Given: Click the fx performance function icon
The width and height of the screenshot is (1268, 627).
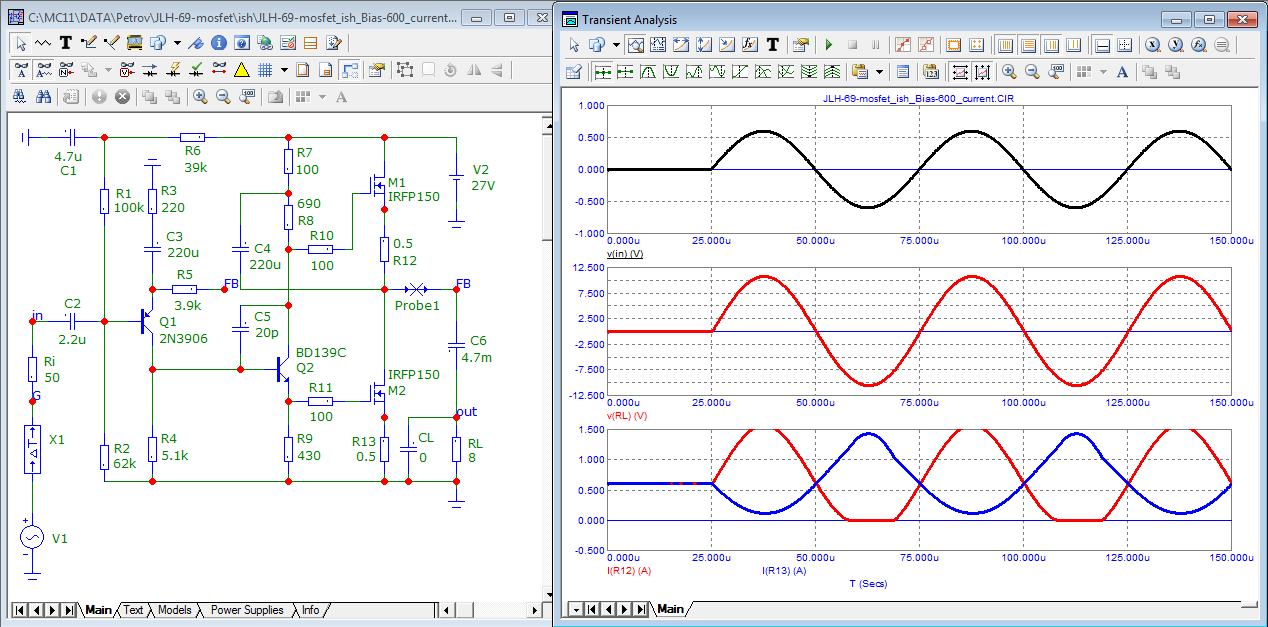Looking at the screenshot, I should (750, 45).
